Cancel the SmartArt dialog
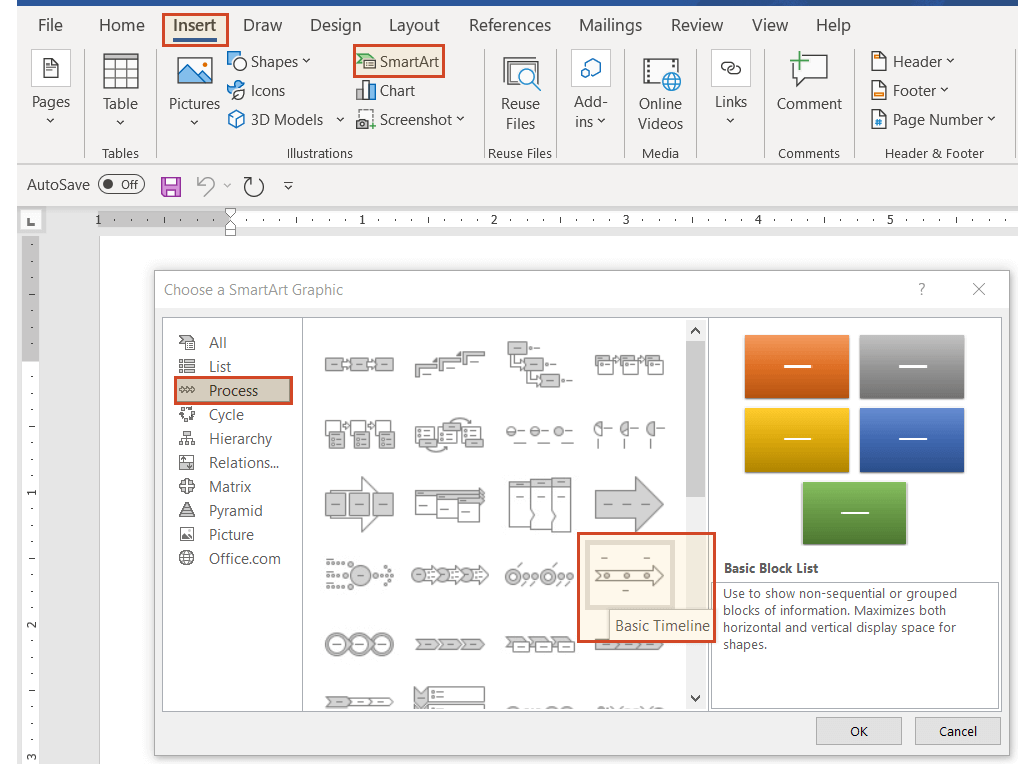 click(x=957, y=731)
